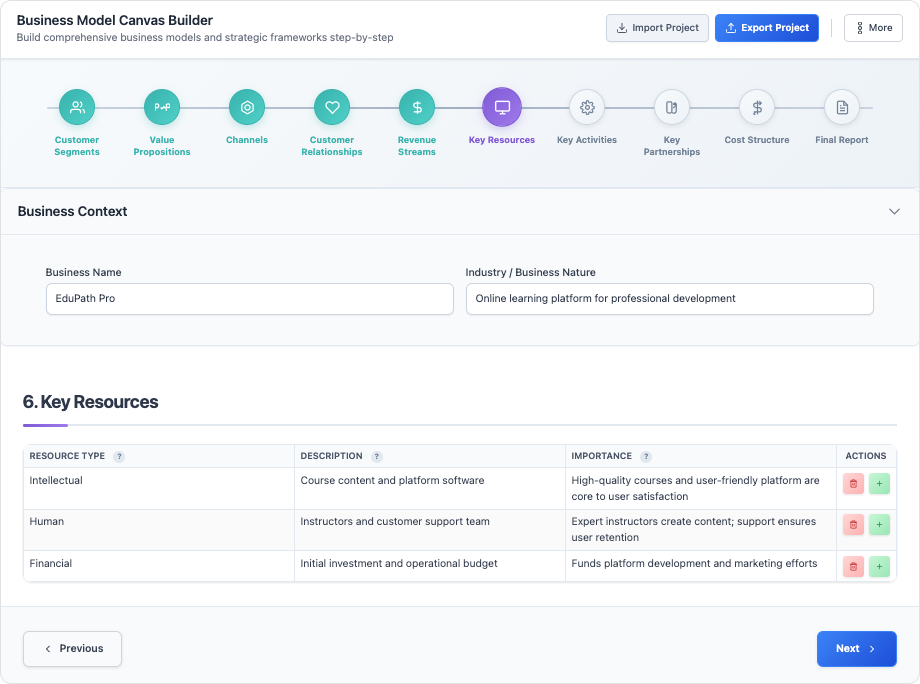
Task: Collapse the Business Context section chevron
Action: tap(894, 211)
